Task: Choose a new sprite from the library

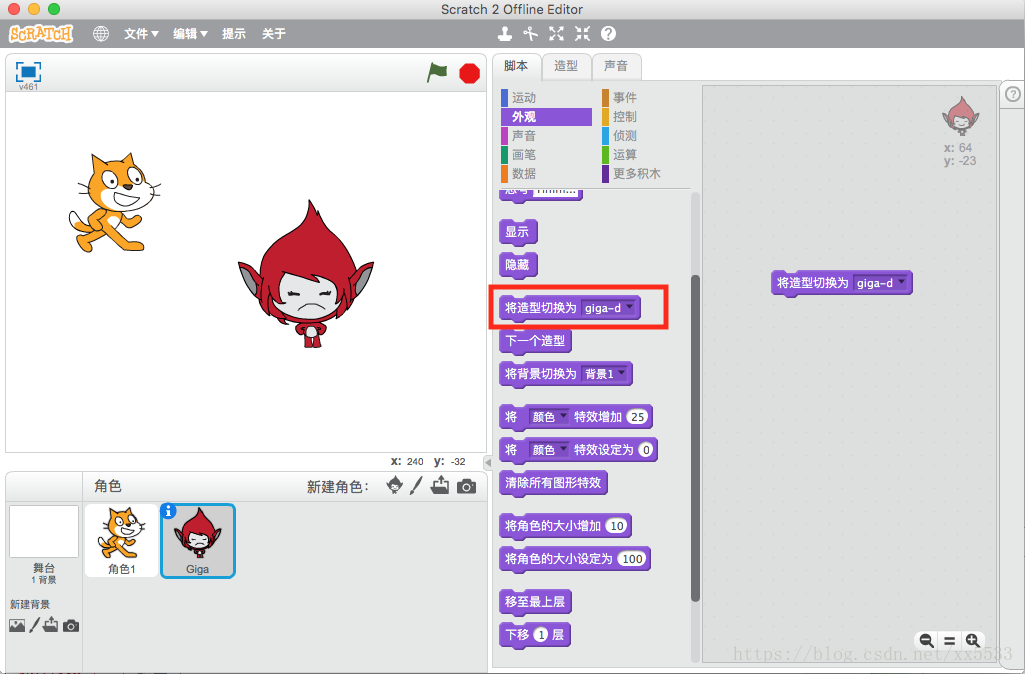Action: point(394,485)
